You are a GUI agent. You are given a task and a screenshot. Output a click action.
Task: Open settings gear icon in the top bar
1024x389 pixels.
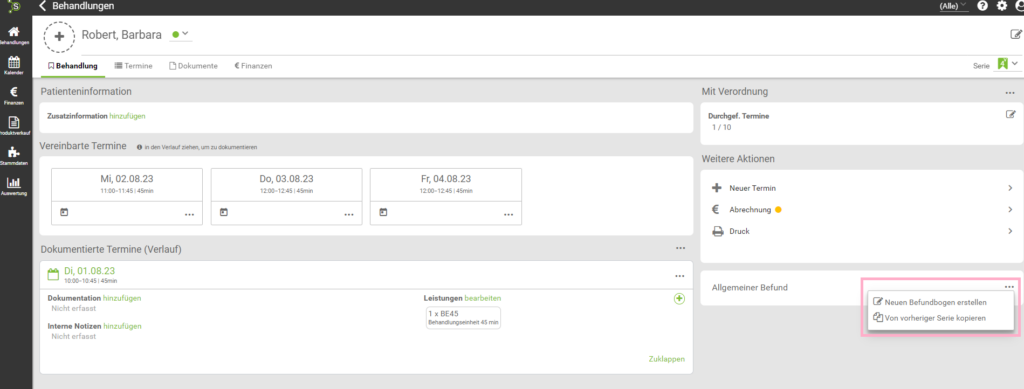[1002, 6]
